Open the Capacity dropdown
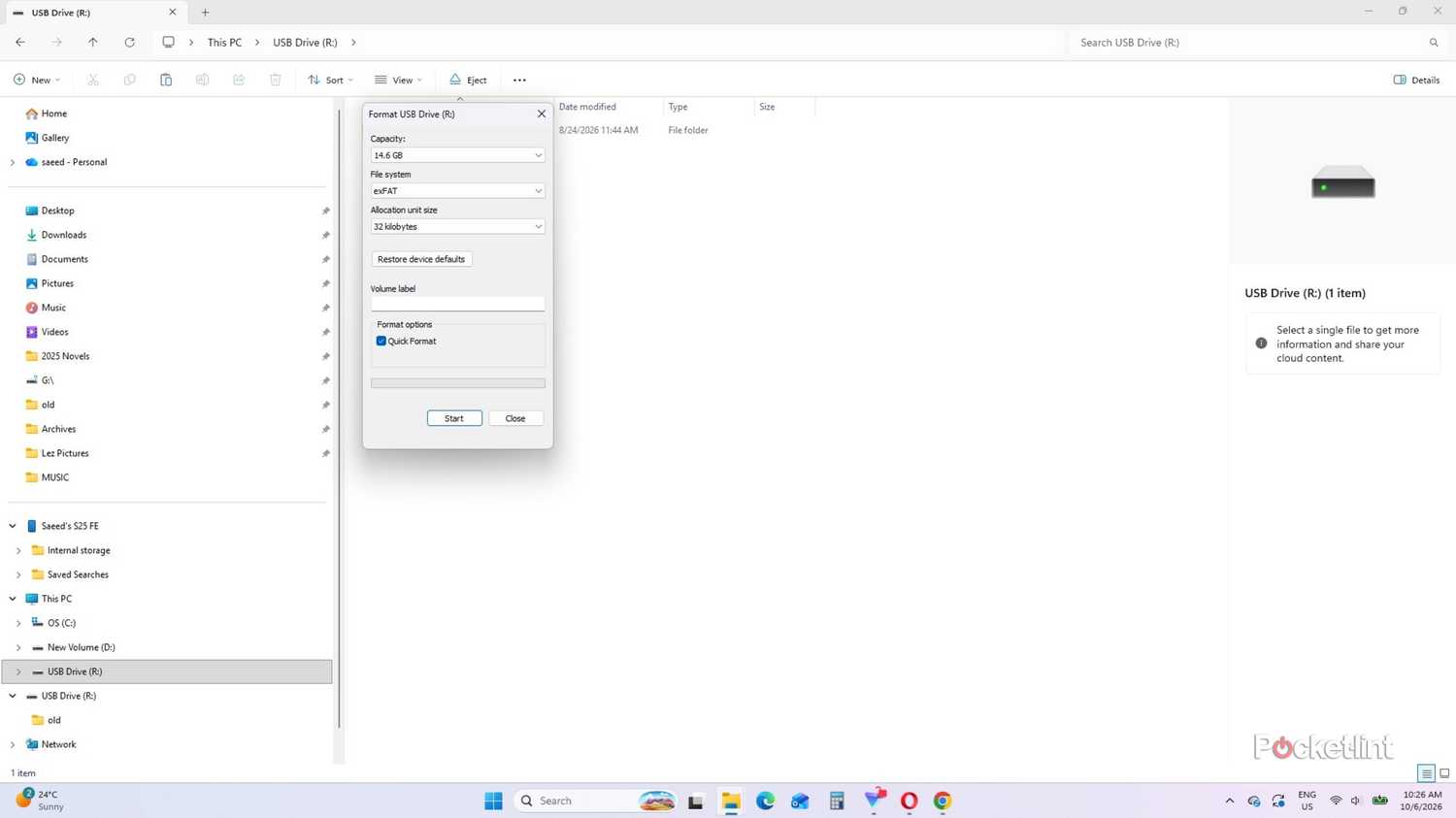Screen dimensions: 1456x818 coord(457,155)
